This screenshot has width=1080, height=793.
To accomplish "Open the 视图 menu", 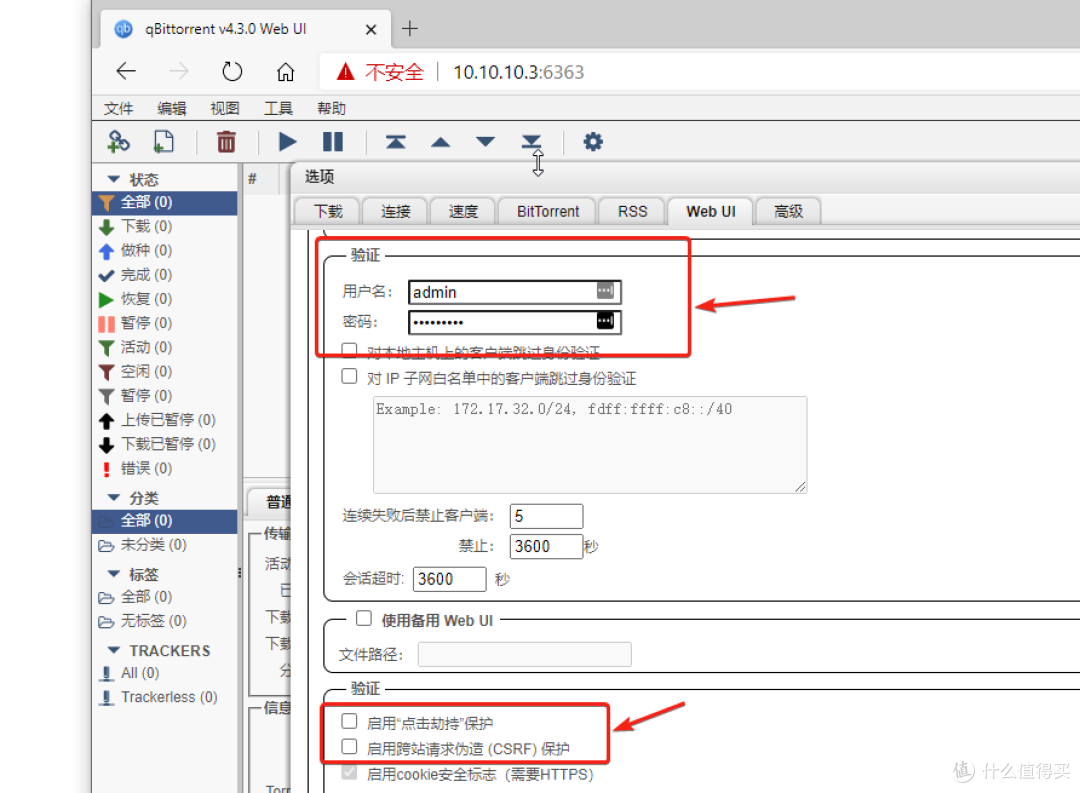I will coord(225,108).
